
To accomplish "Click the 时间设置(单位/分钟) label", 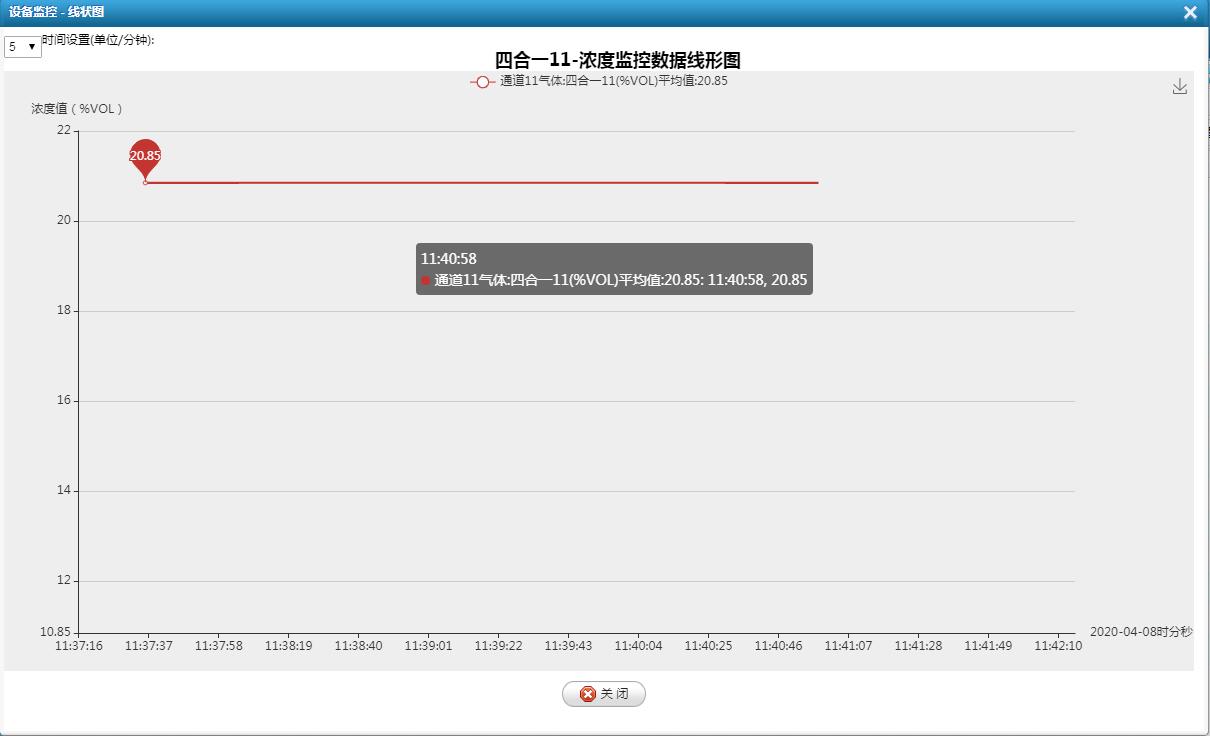I will (x=98, y=41).
